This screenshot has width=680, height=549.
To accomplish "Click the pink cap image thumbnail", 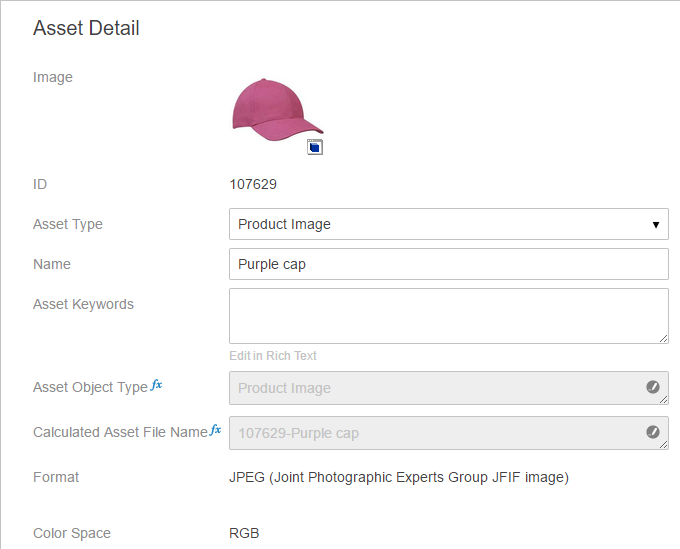I will click(275, 108).
